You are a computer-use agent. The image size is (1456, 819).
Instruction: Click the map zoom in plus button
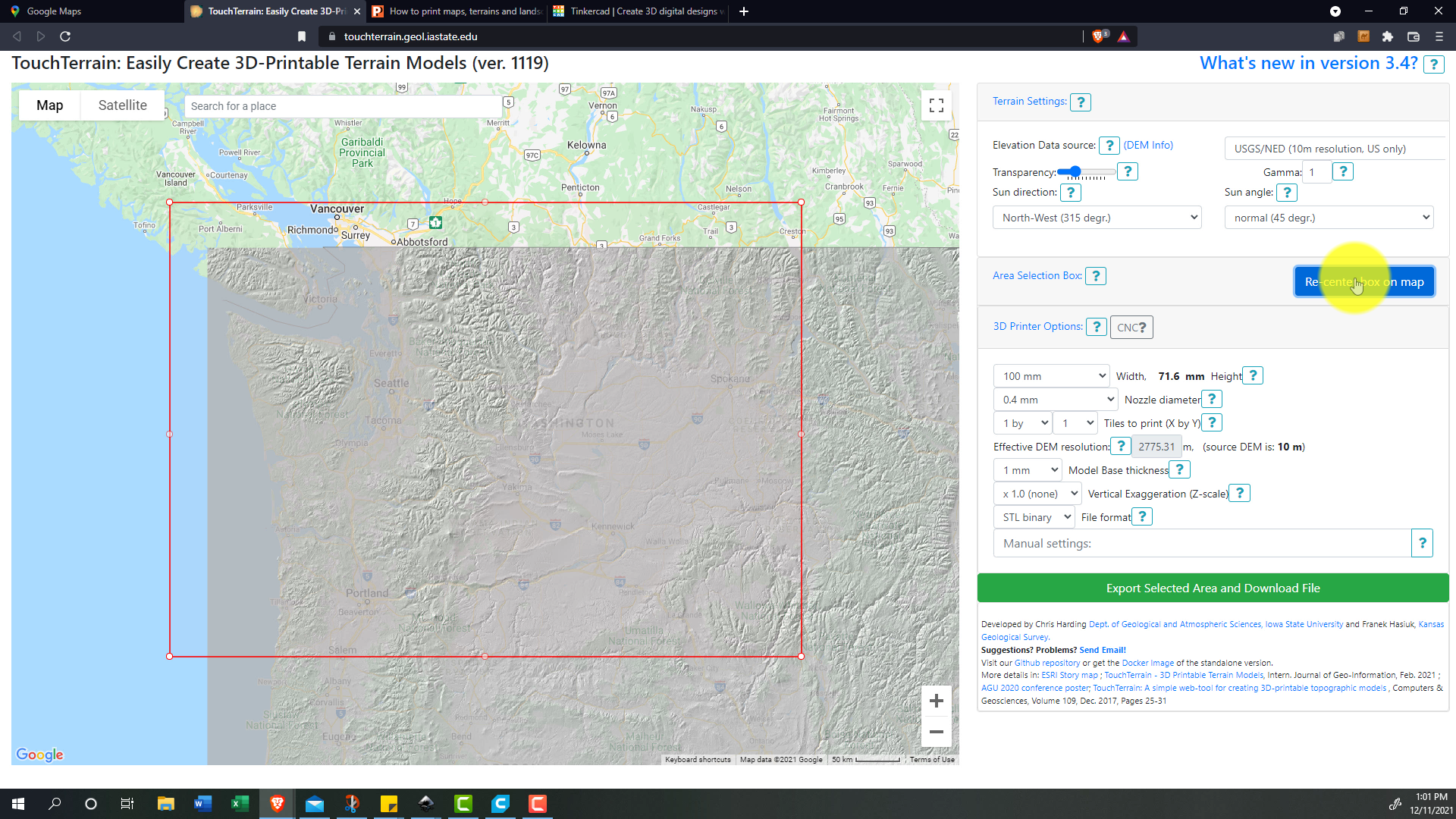(936, 701)
